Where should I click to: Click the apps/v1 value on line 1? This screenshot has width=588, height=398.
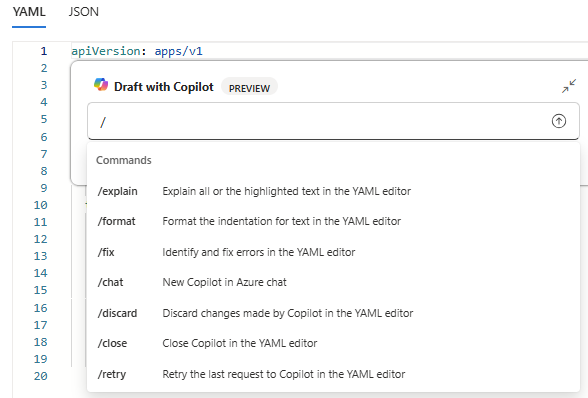(x=178, y=51)
